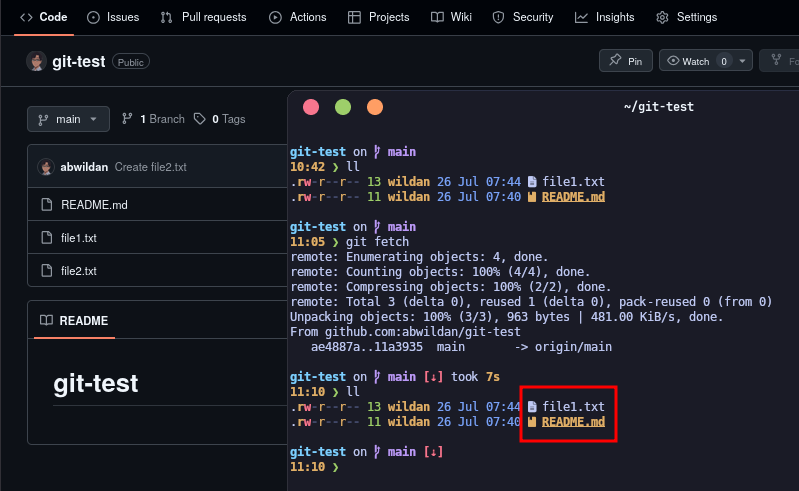Image resolution: width=799 pixels, height=491 pixels.
Task: Click the Issues circle-dot icon
Action: [x=93, y=18]
